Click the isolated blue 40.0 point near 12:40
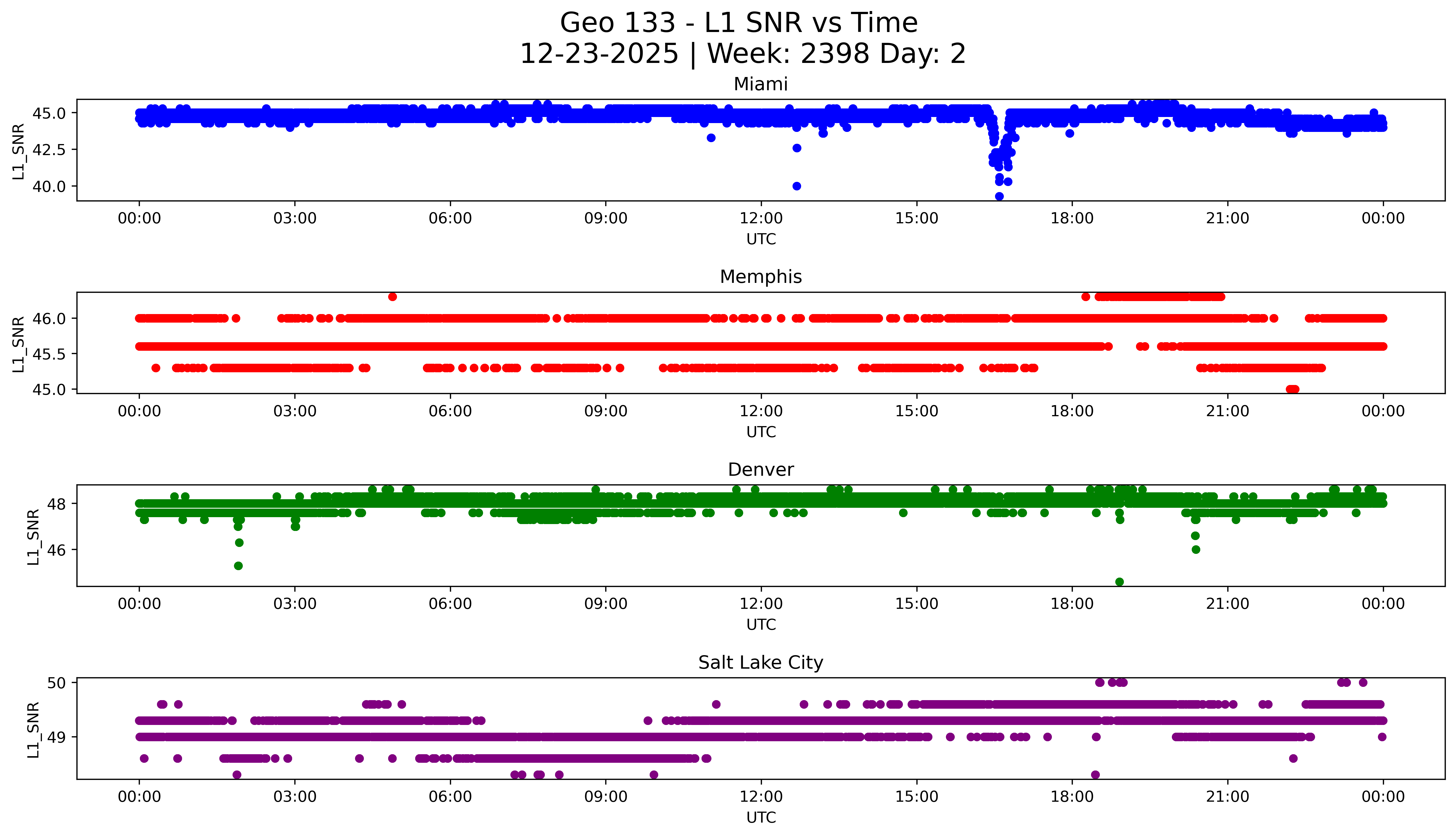Viewport: 1456px width, 837px height. (796, 186)
